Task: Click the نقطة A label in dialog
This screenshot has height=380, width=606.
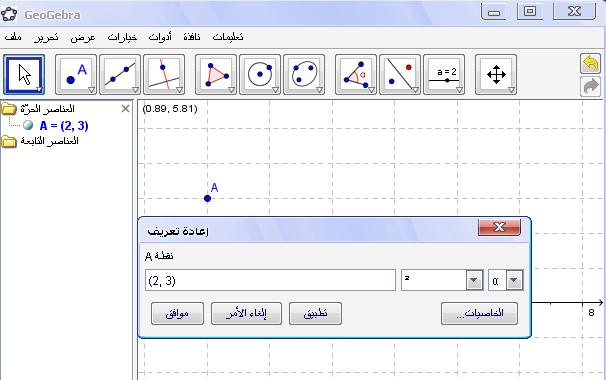Action: 159,256
